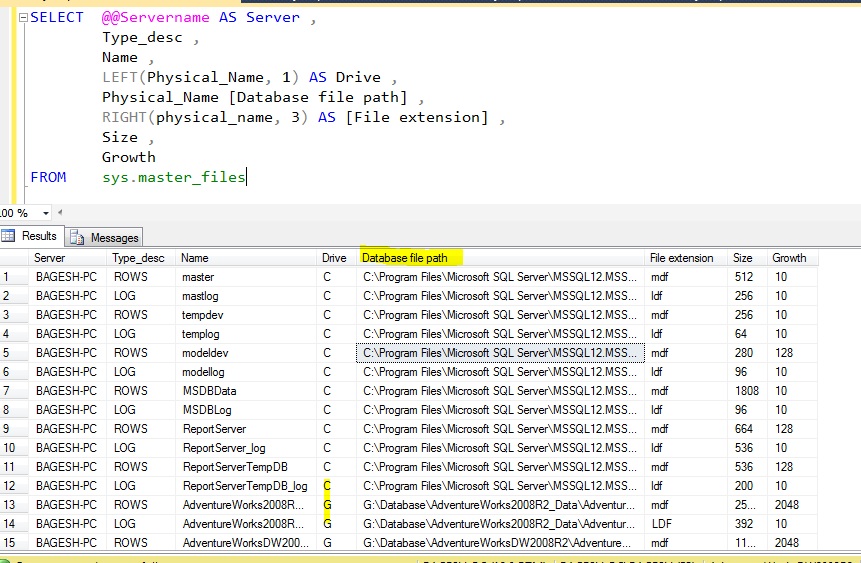861x563 pixels.
Task: Select the Server column header
Action: (68, 258)
